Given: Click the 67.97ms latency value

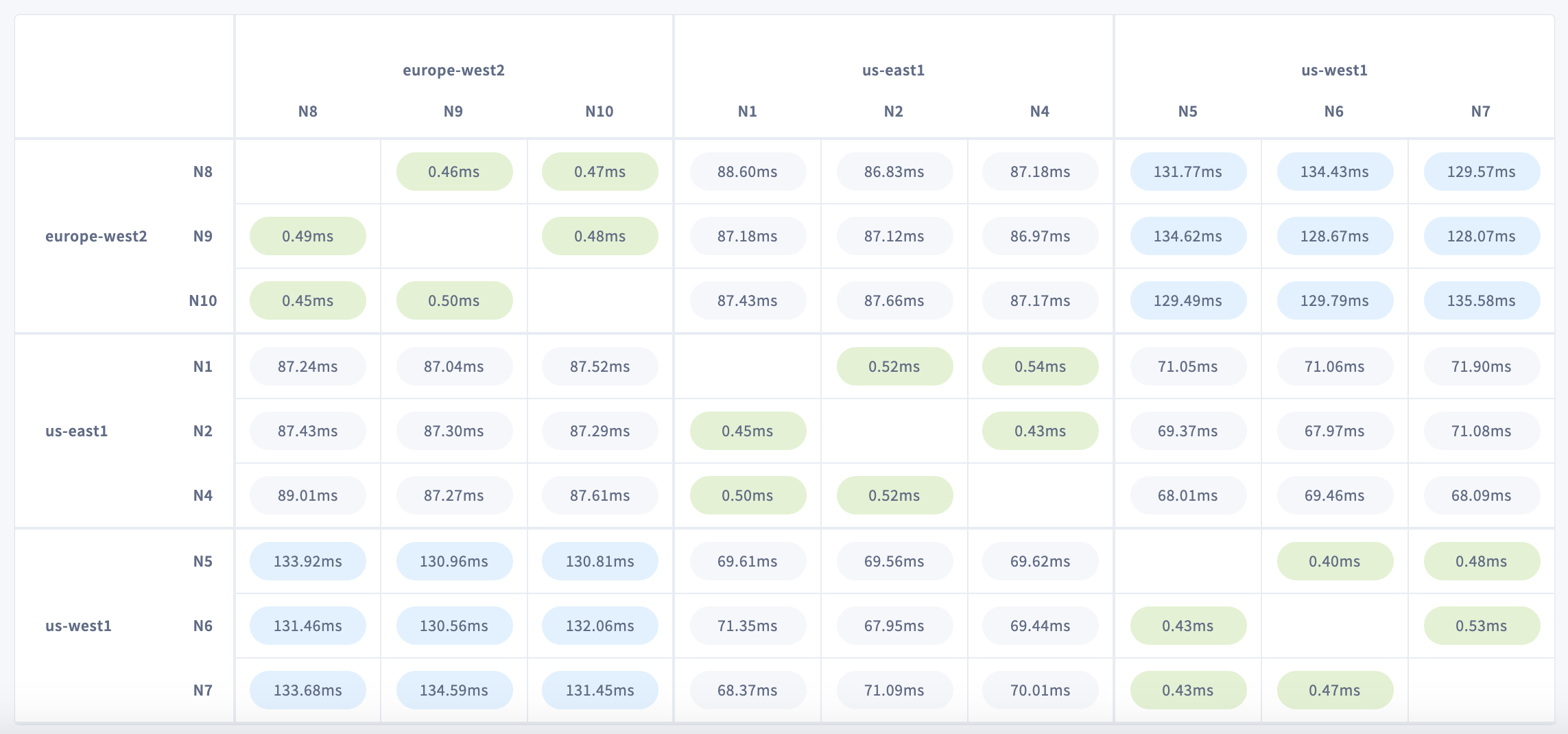Looking at the screenshot, I should [x=1334, y=431].
